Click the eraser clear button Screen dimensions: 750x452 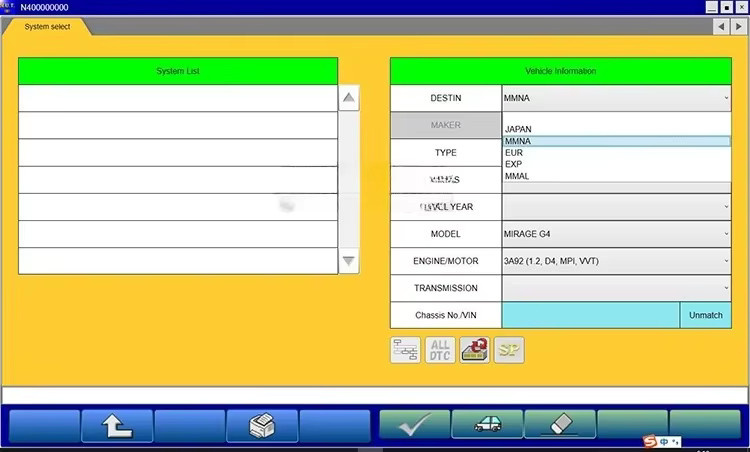coord(560,424)
